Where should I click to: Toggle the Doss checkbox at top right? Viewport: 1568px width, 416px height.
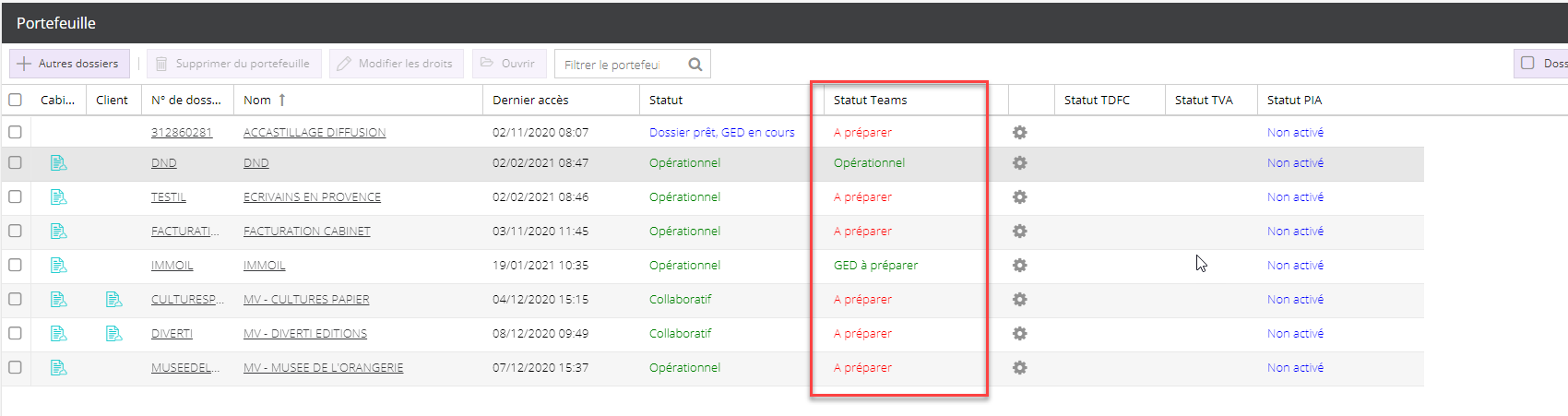pyautogui.click(x=1527, y=64)
